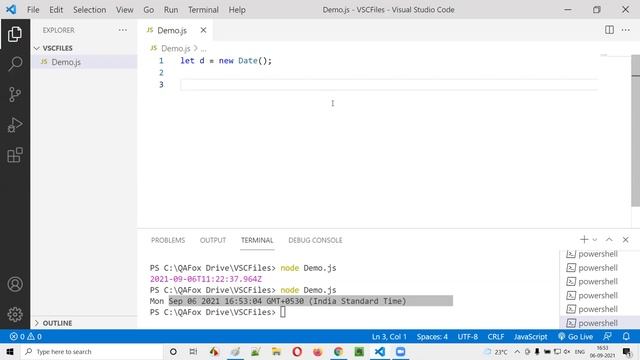Open the Terminal menu

(203, 9)
